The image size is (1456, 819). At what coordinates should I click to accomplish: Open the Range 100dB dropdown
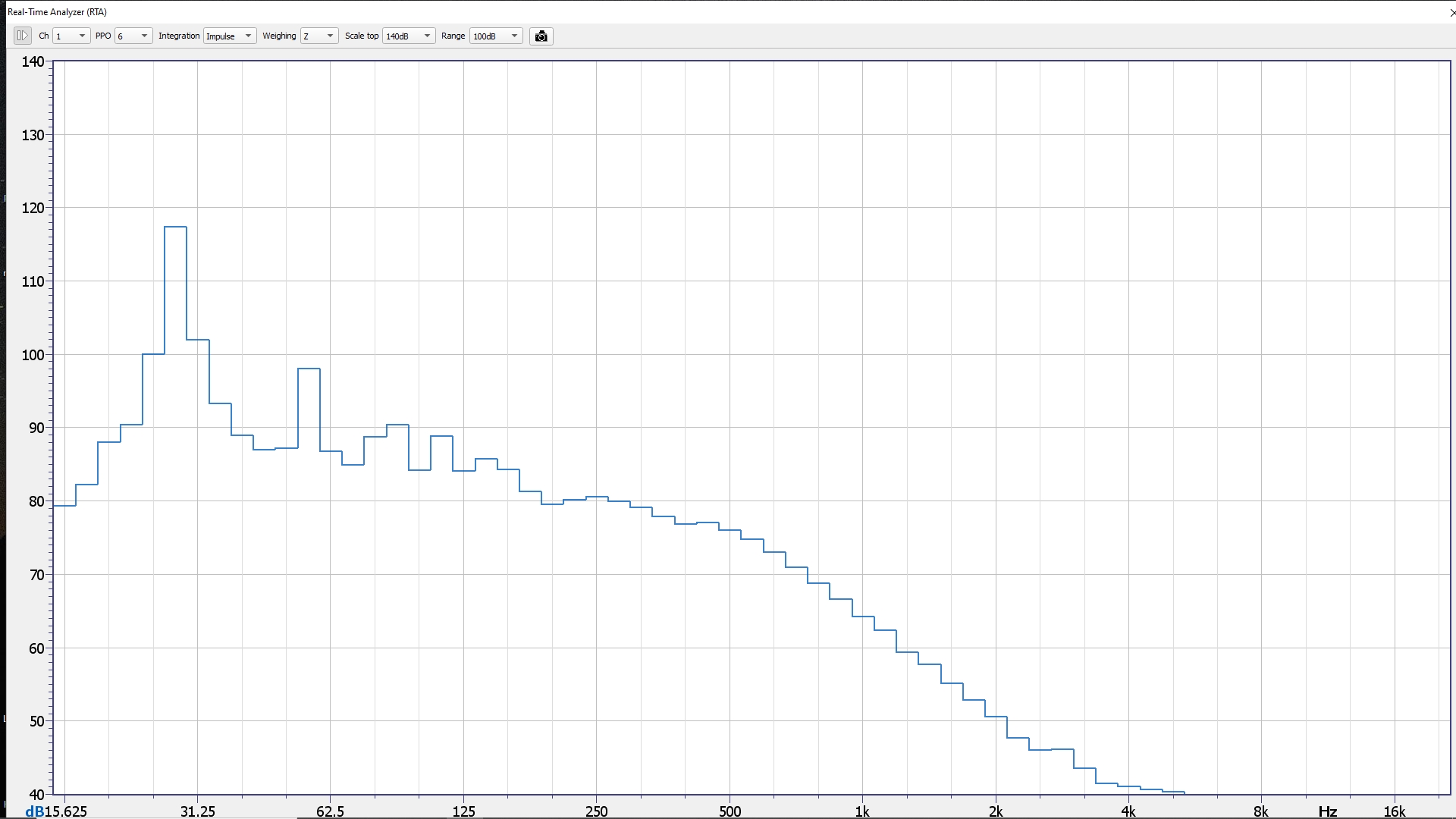coord(496,36)
